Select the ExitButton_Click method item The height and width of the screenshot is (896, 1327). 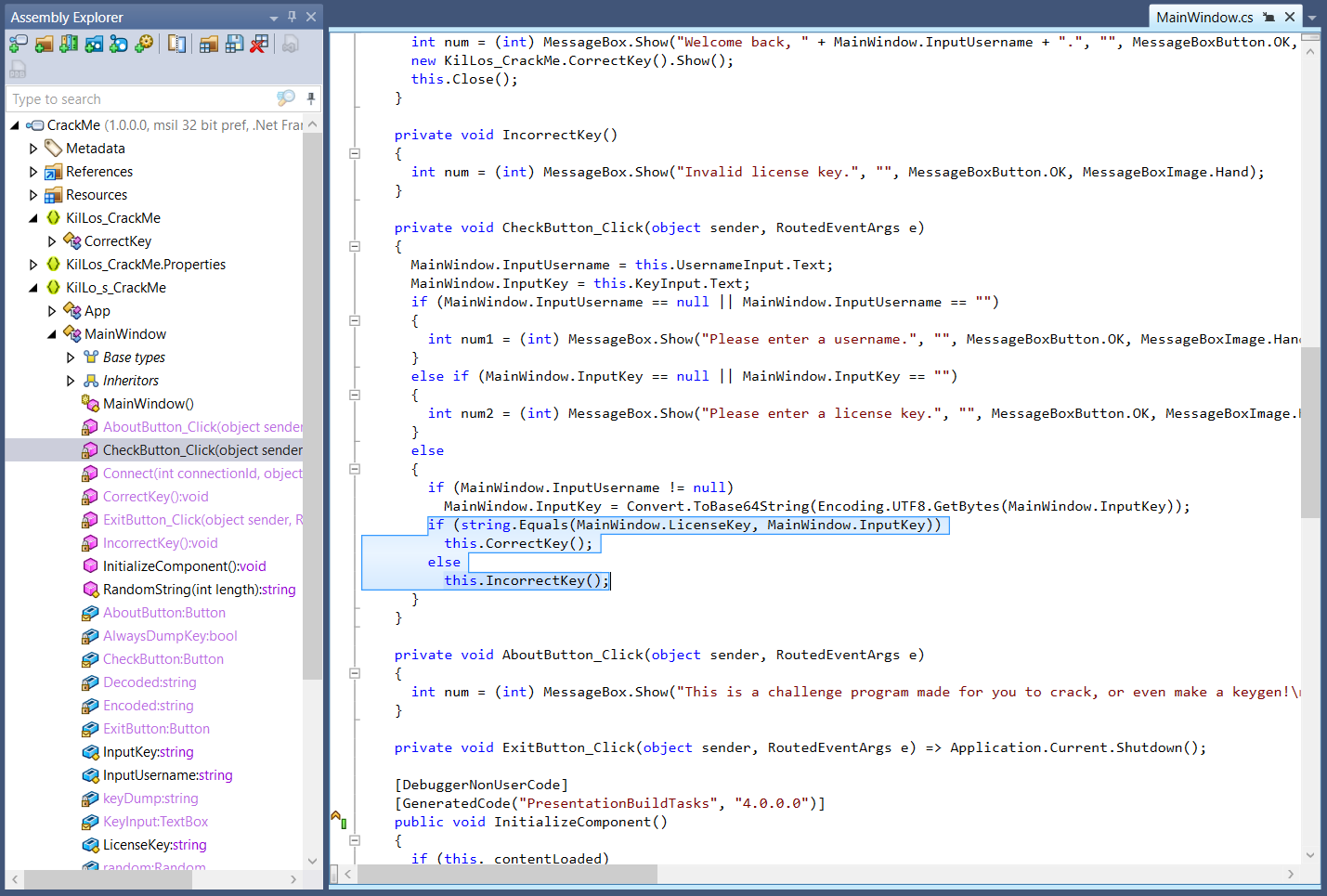[x=202, y=520]
